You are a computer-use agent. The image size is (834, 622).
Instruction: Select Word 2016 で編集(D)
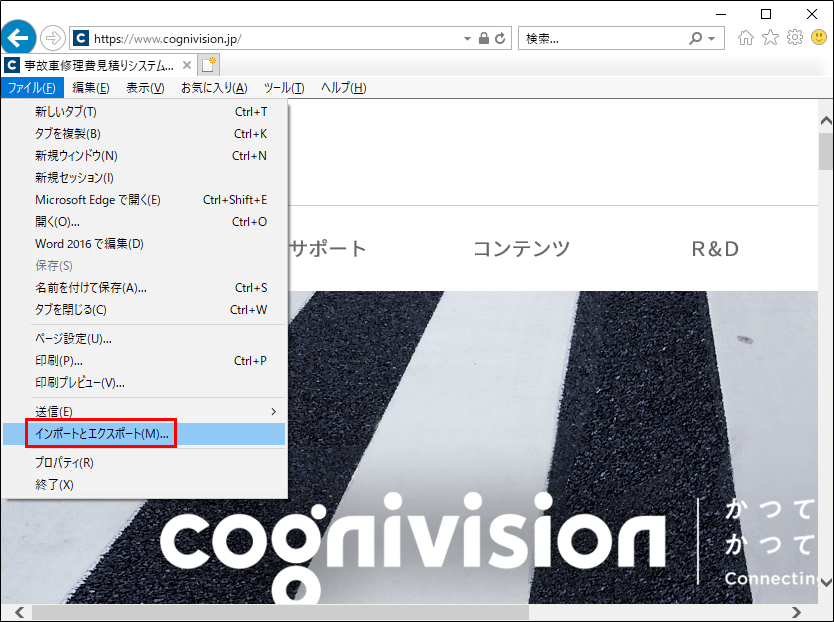pyautogui.click(x=144, y=244)
